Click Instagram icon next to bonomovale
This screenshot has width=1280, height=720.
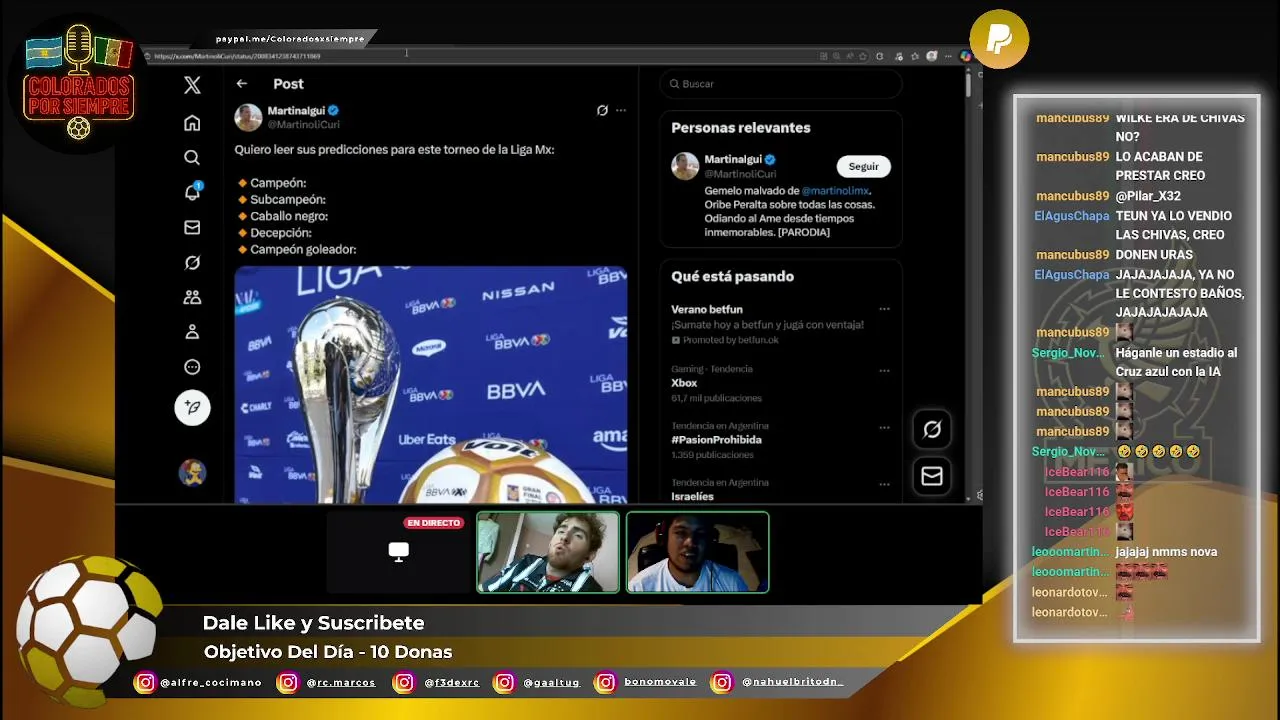[605, 683]
